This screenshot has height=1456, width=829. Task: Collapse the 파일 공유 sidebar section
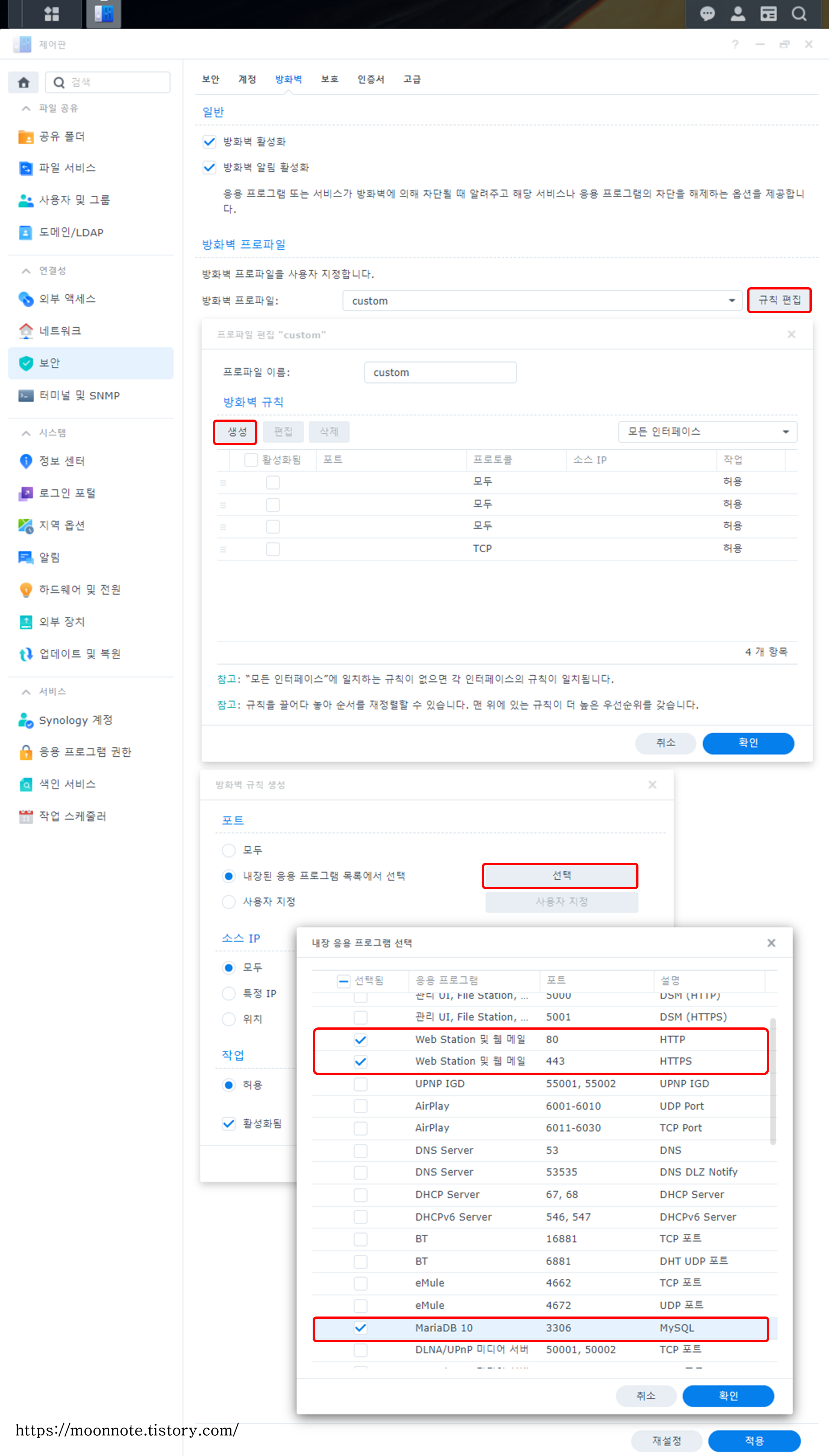[26, 108]
